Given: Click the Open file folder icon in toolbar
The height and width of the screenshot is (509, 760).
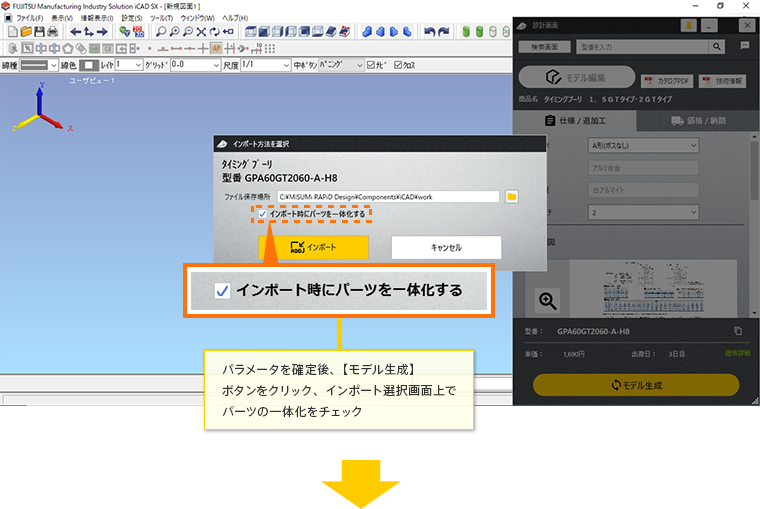Looking at the screenshot, I should tap(25, 32).
